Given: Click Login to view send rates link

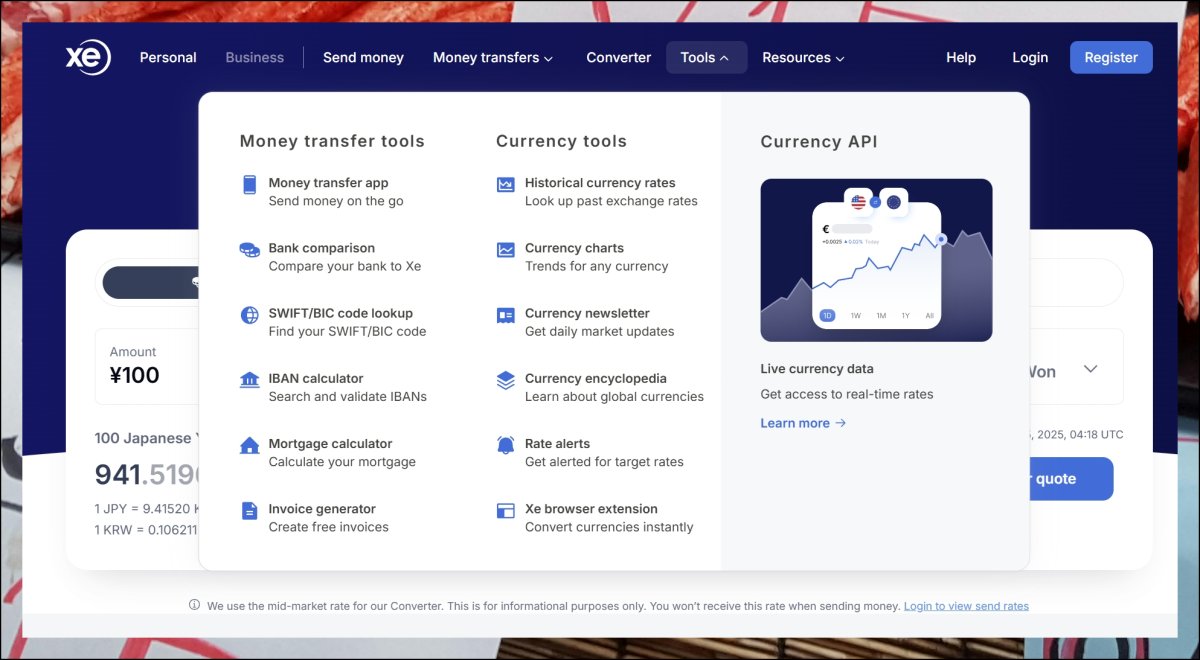Looking at the screenshot, I should click(x=966, y=606).
